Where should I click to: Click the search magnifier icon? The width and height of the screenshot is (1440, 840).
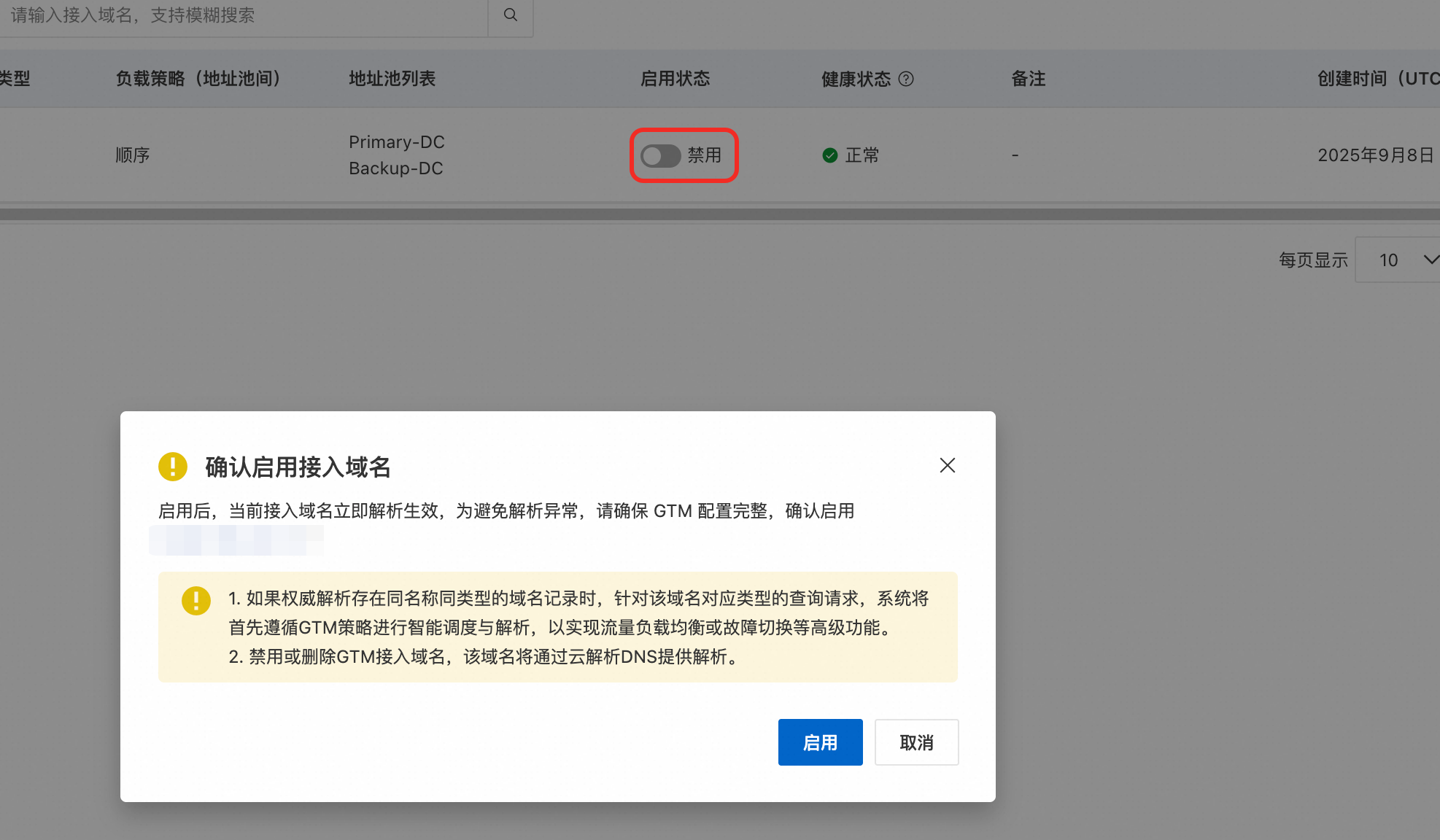point(511,15)
